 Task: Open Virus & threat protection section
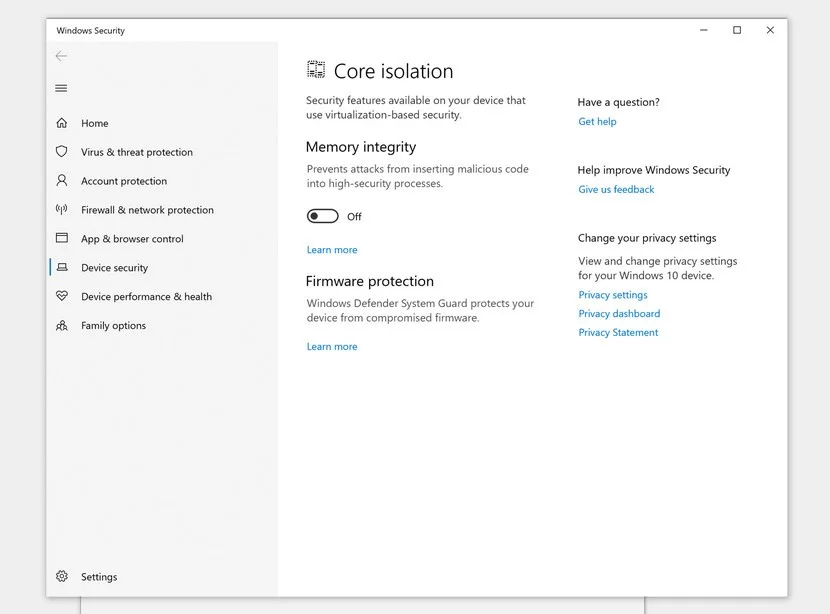[x=137, y=152]
